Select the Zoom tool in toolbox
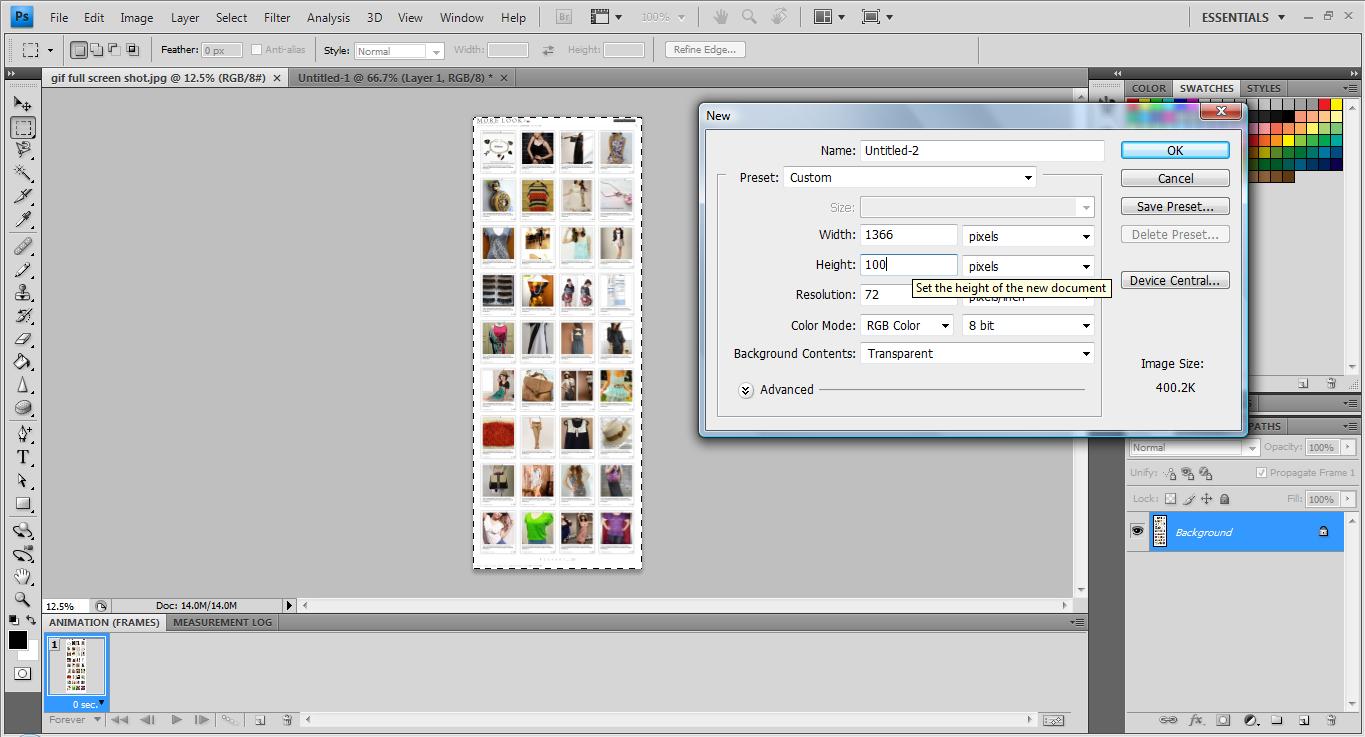 pos(22,600)
